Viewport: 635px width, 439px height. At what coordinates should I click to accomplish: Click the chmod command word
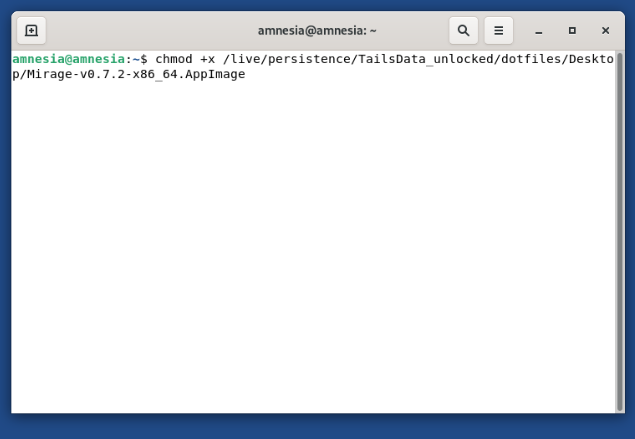[x=174, y=59]
